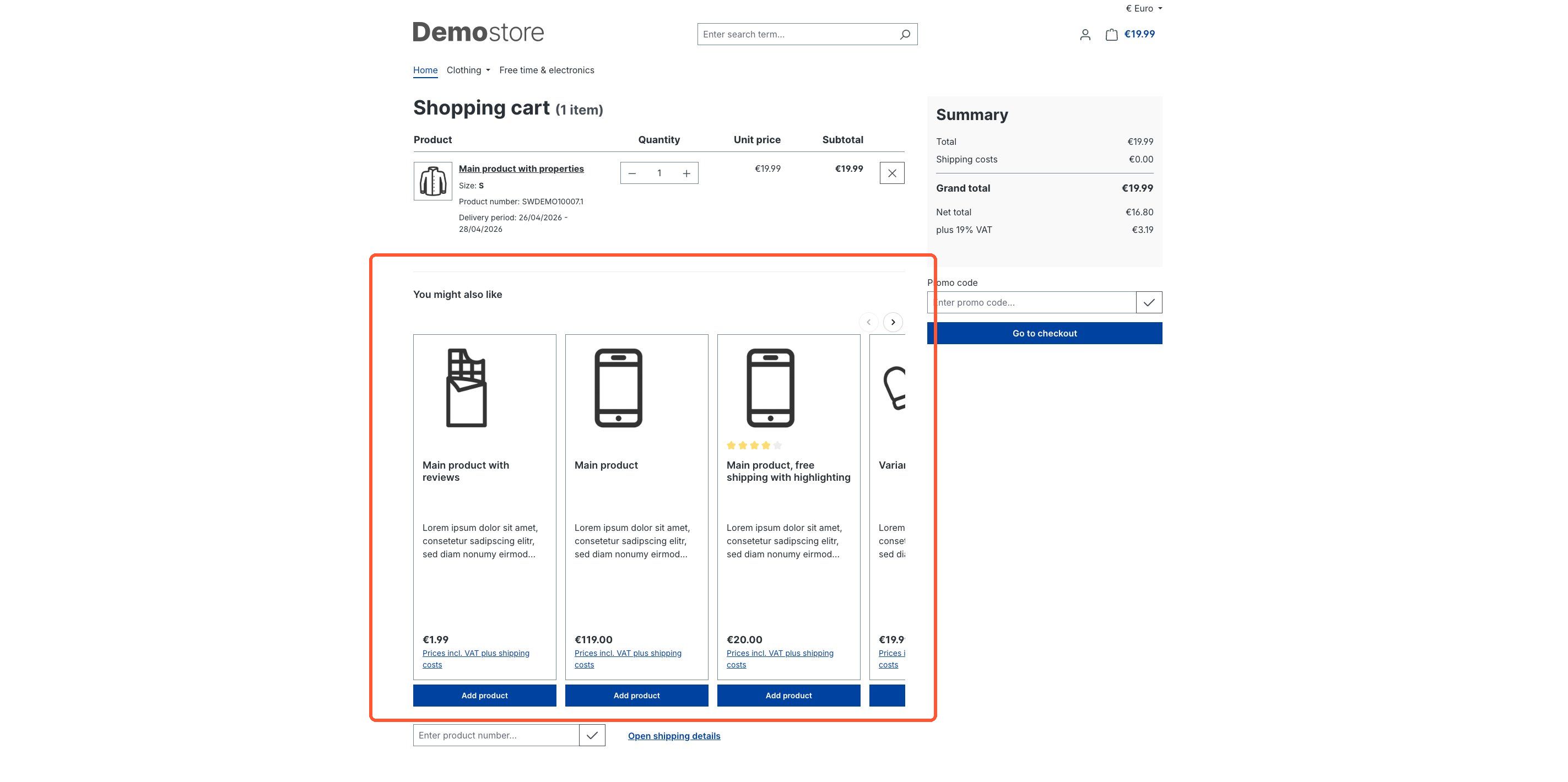Focus the promo code field
Viewport: 1568px width, 782px height.
(1032, 302)
